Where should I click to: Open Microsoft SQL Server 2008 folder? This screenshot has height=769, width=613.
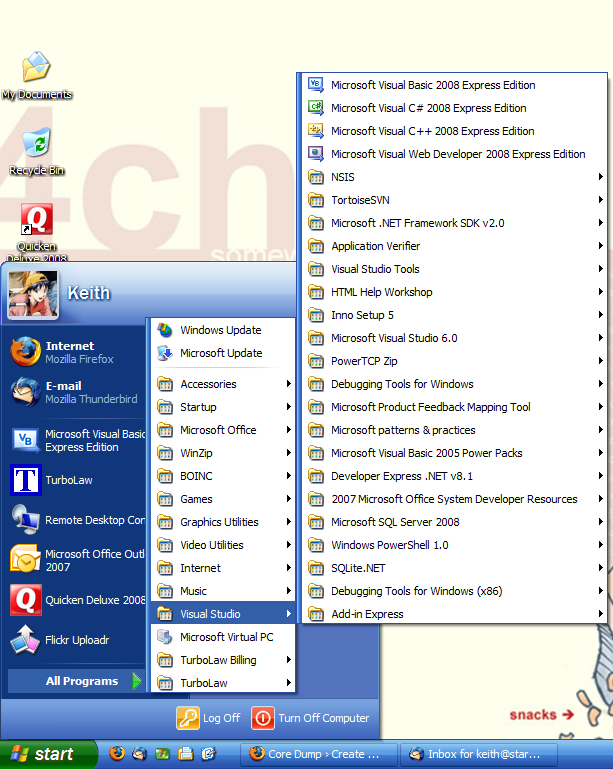[455, 522]
